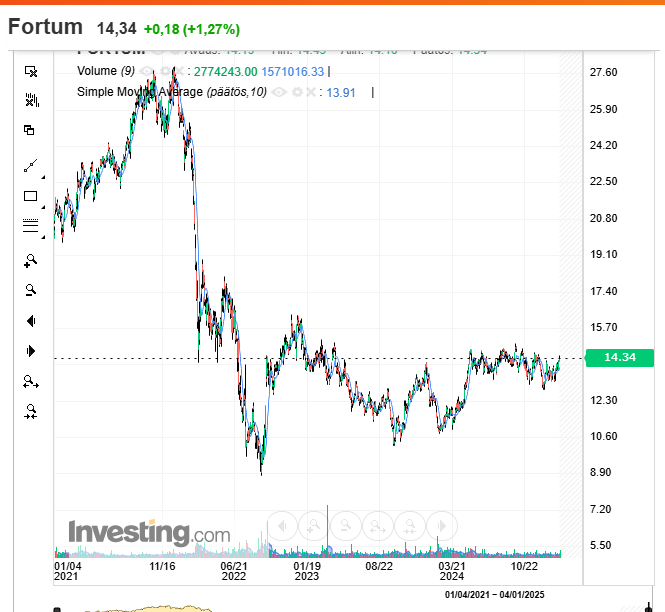Image resolution: width=665 pixels, height=612 pixels.
Task: Expand horizontal lines tool options arrow
Action: click(43, 237)
